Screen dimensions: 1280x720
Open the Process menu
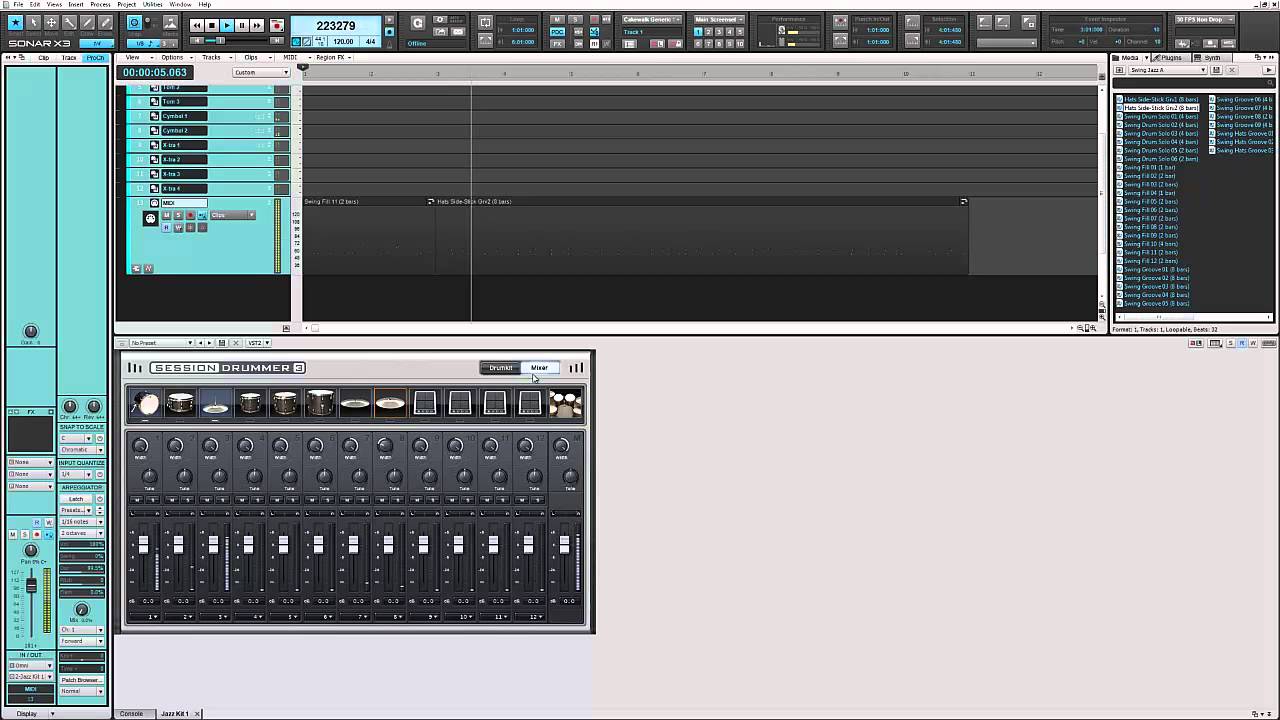click(x=101, y=4)
